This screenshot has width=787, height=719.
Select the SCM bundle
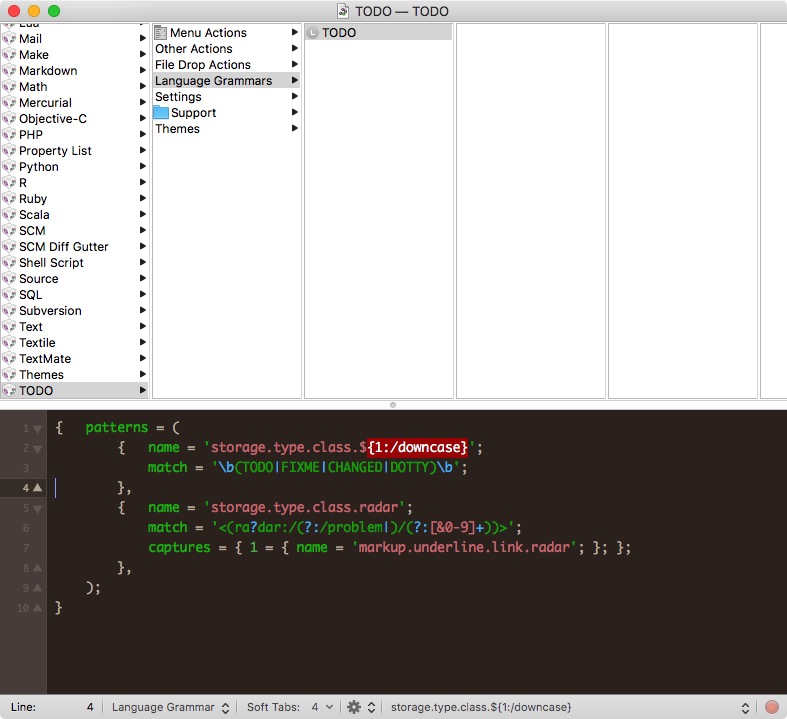point(74,231)
